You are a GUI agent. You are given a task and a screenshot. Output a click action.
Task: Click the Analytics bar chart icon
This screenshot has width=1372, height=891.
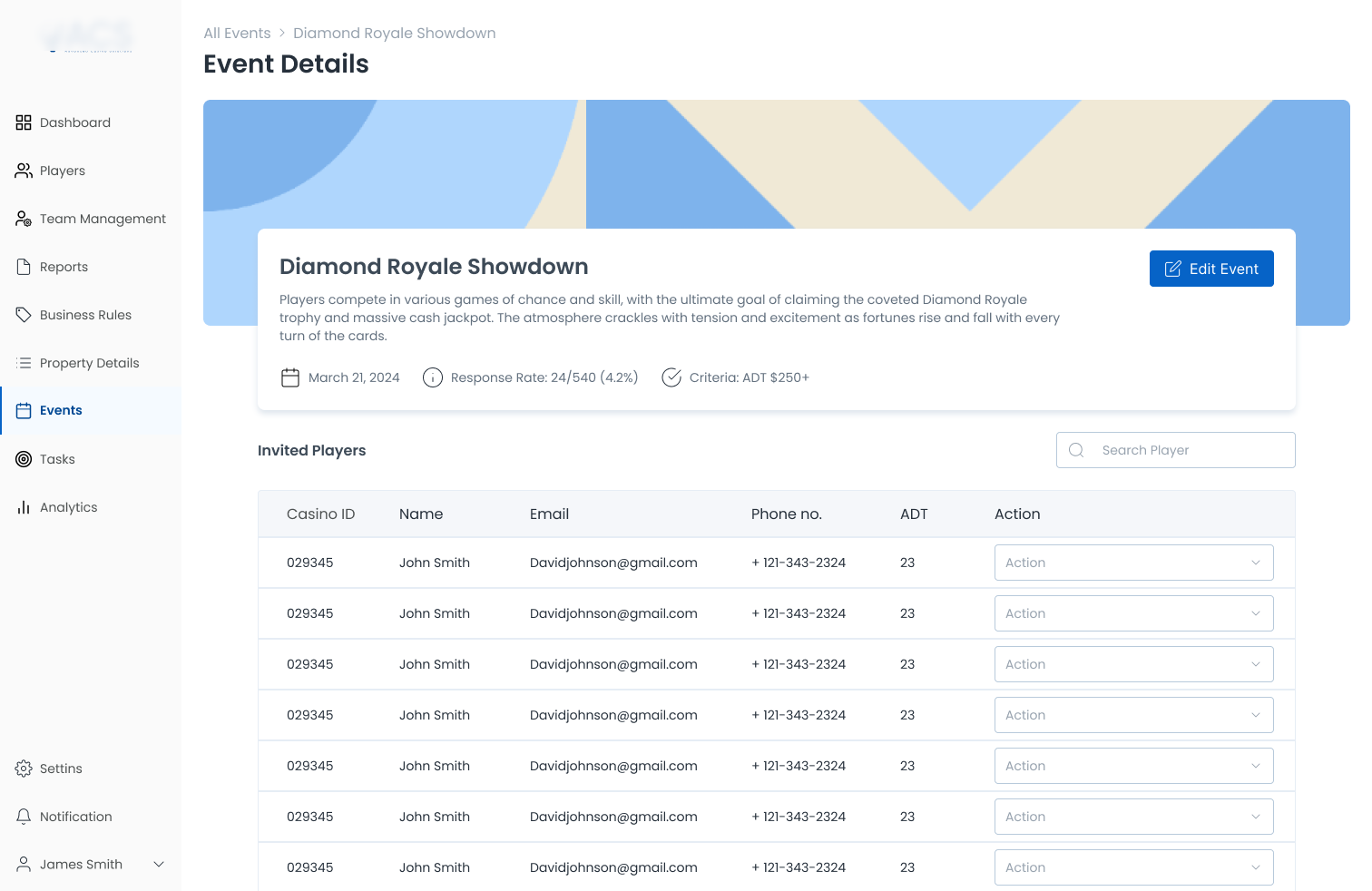pyautogui.click(x=24, y=507)
